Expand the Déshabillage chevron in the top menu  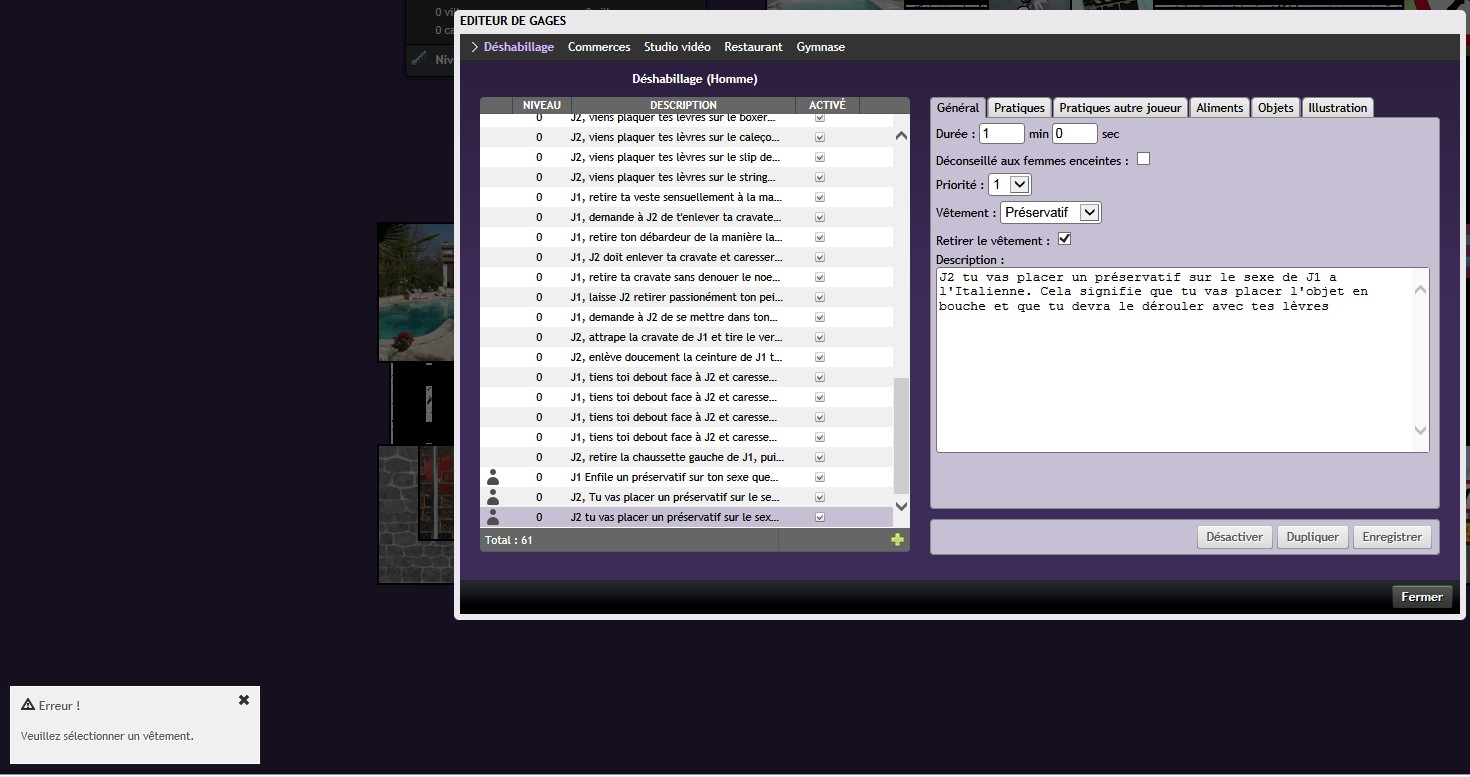pyautogui.click(x=475, y=47)
